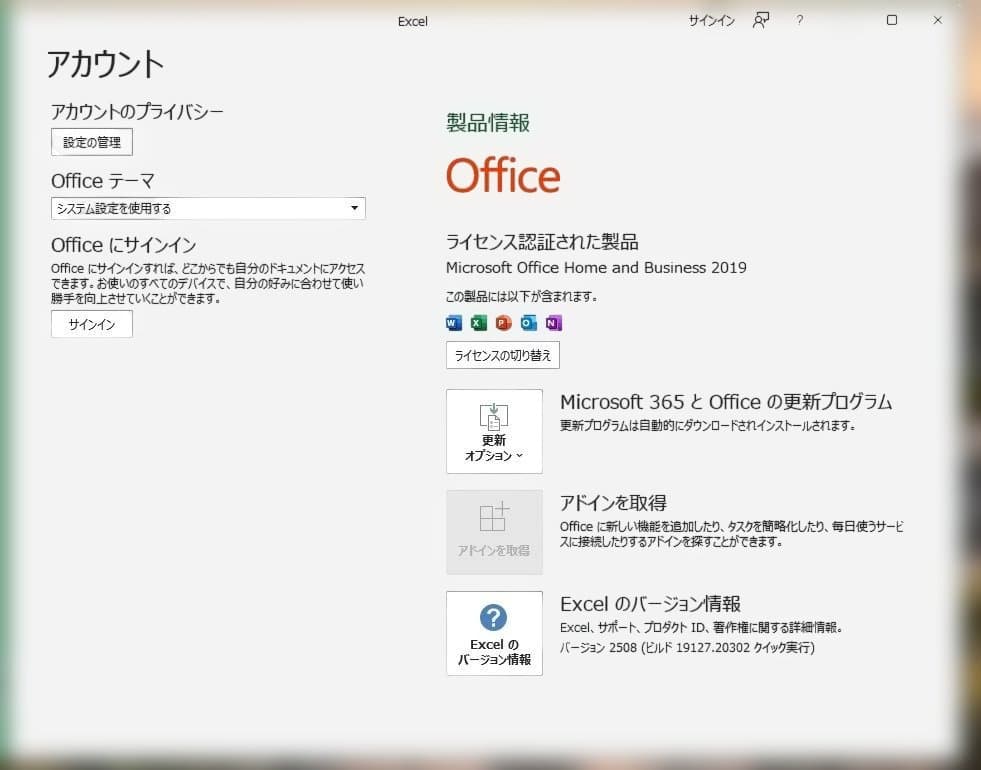The height and width of the screenshot is (770, 981).
Task: Close the Excel window
Action: click(937, 20)
